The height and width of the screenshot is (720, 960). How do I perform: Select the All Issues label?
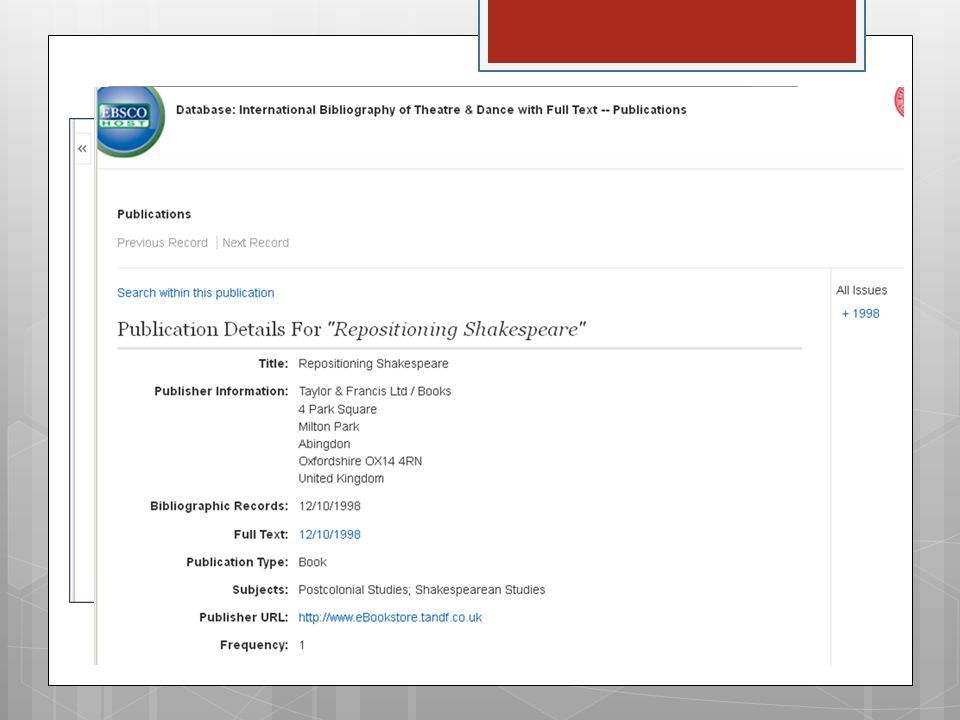point(861,290)
